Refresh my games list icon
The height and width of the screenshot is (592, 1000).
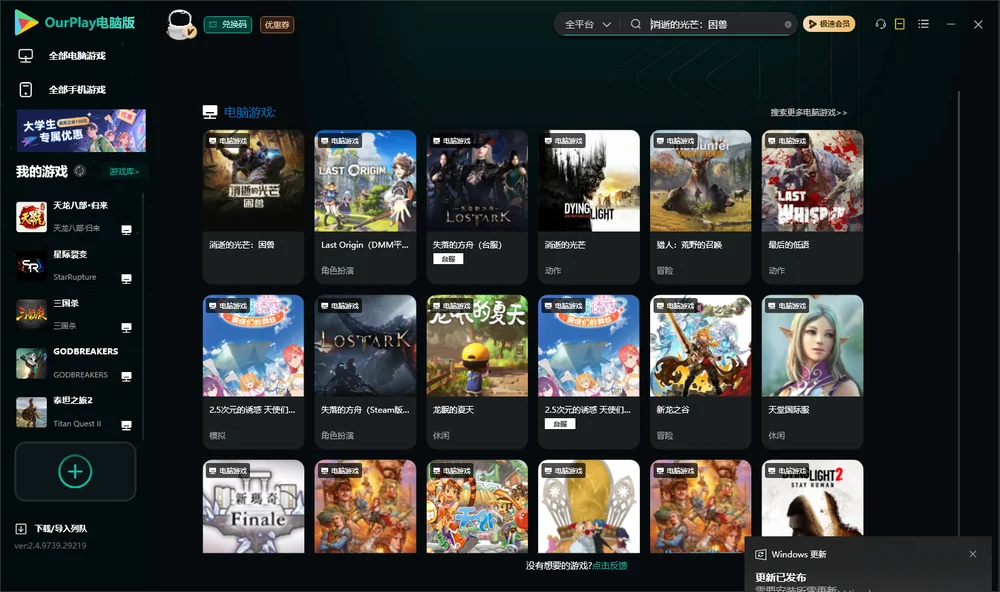click(x=80, y=171)
